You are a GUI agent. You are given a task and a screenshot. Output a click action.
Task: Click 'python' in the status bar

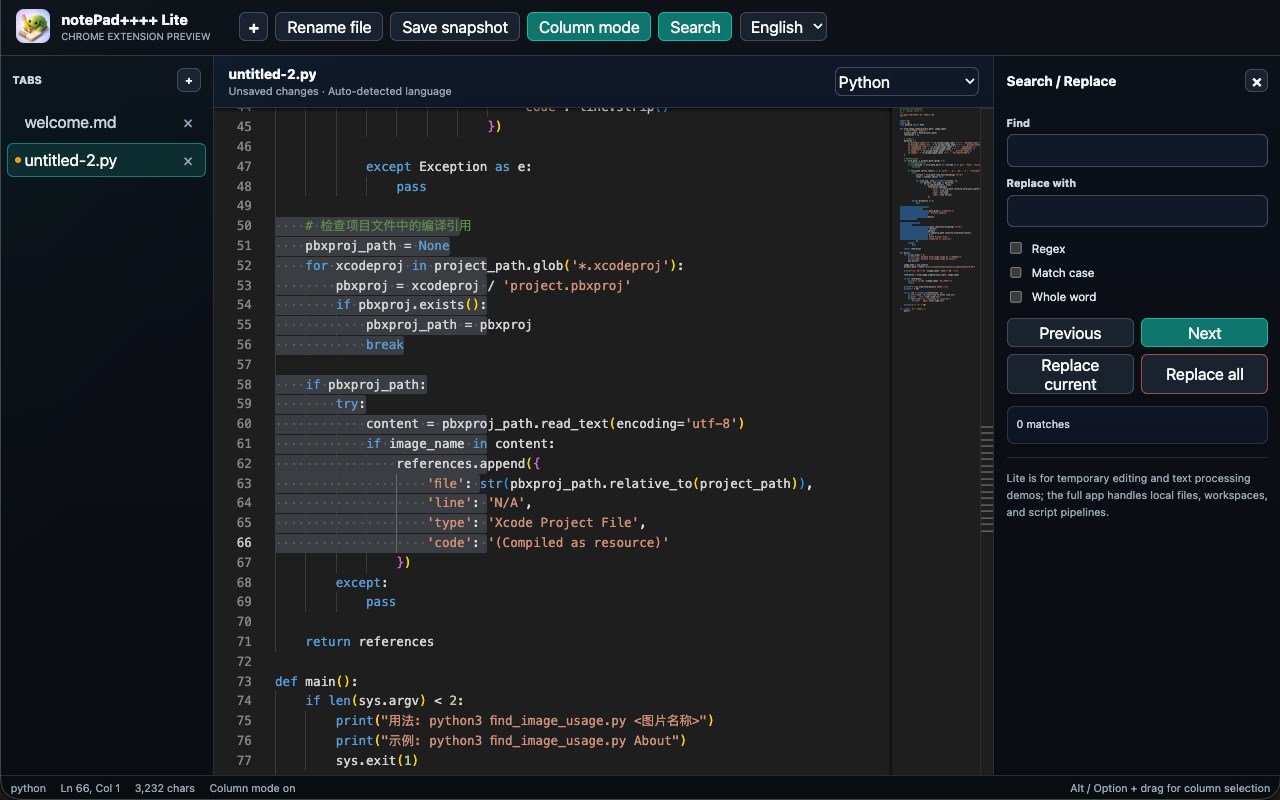tap(28, 788)
